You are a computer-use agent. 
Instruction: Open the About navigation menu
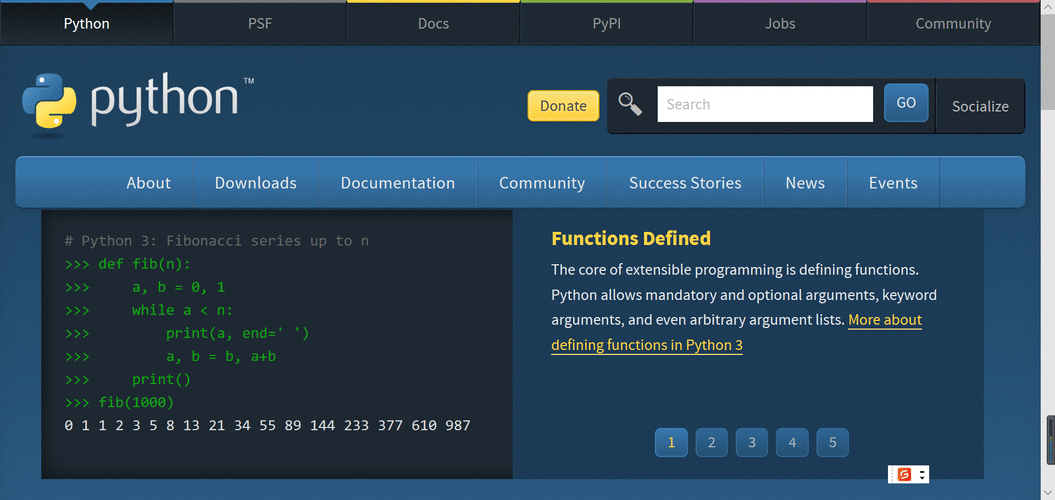coord(149,183)
